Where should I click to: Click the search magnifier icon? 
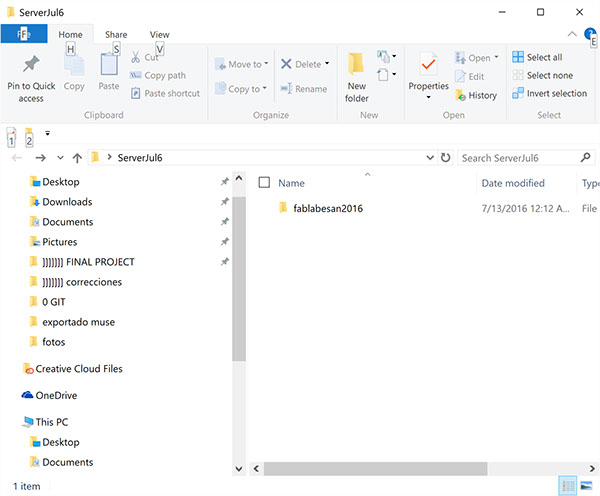(585, 157)
